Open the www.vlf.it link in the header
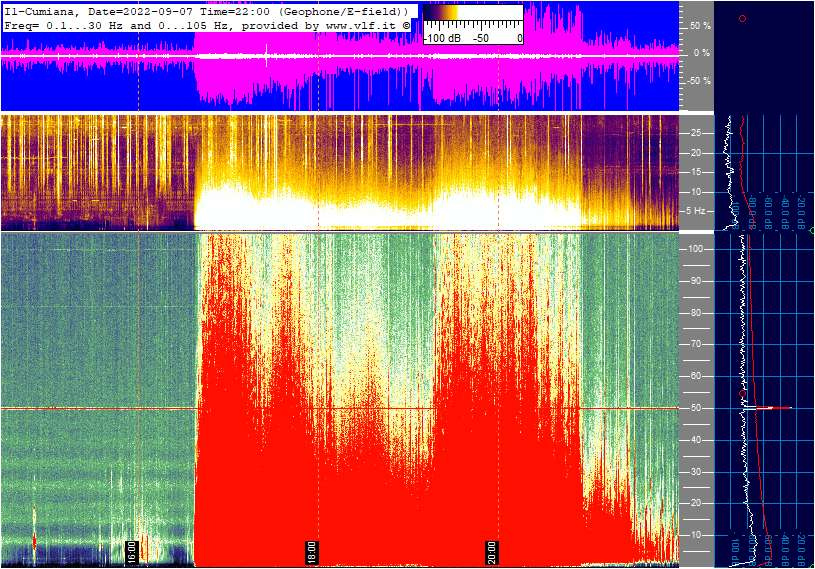The width and height of the screenshot is (815, 569). [x=362, y=25]
